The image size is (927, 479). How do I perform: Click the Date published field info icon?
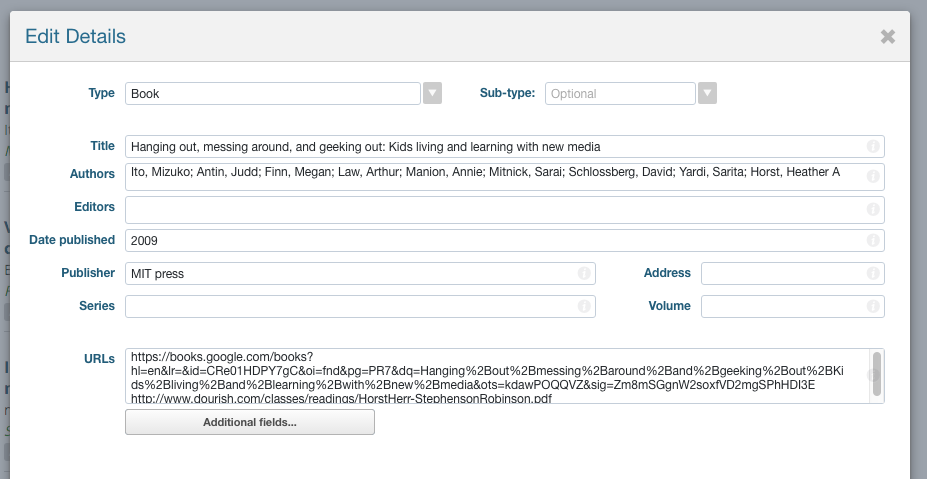coord(873,241)
